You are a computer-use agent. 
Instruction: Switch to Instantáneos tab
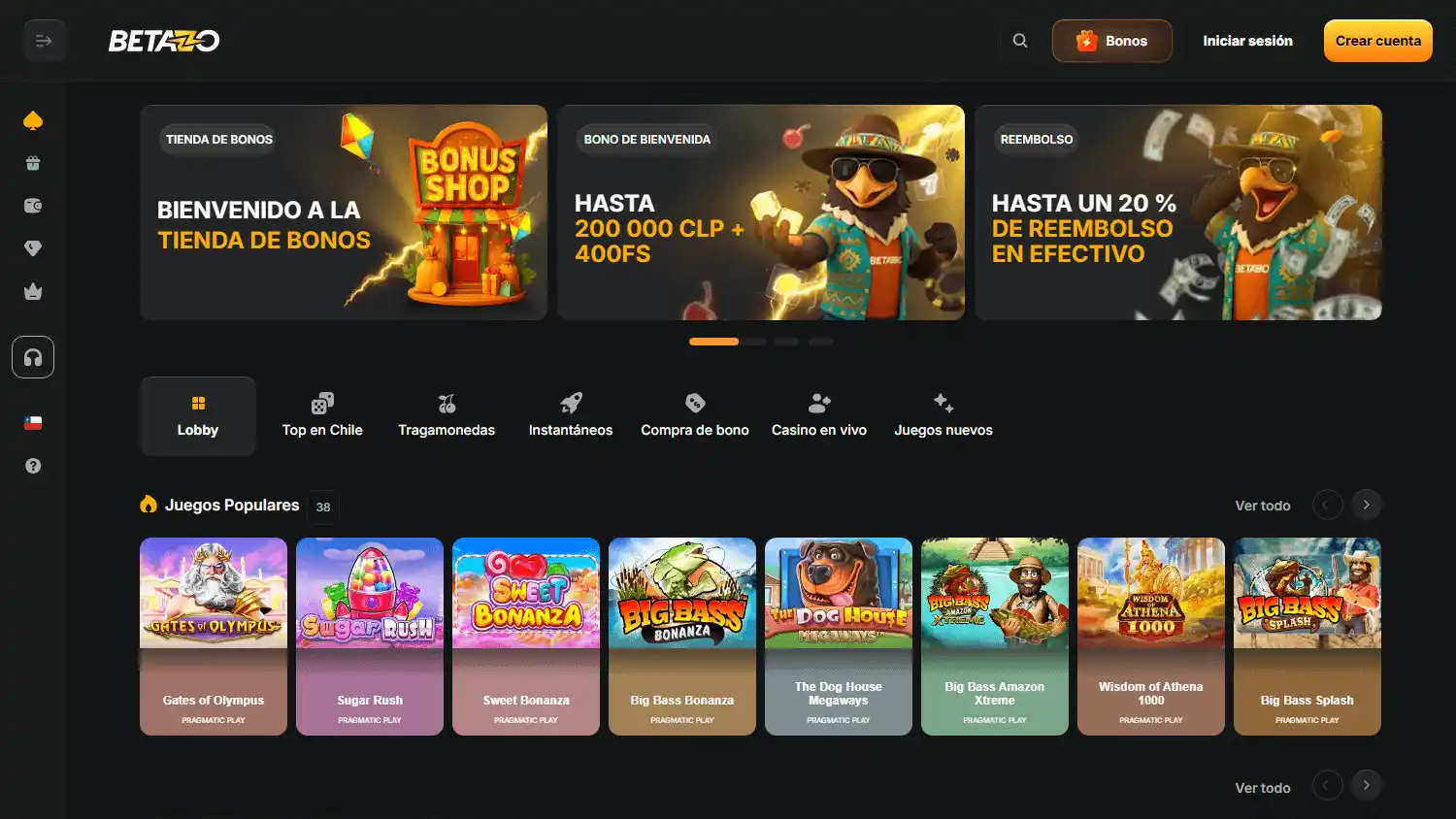tap(571, 416)
